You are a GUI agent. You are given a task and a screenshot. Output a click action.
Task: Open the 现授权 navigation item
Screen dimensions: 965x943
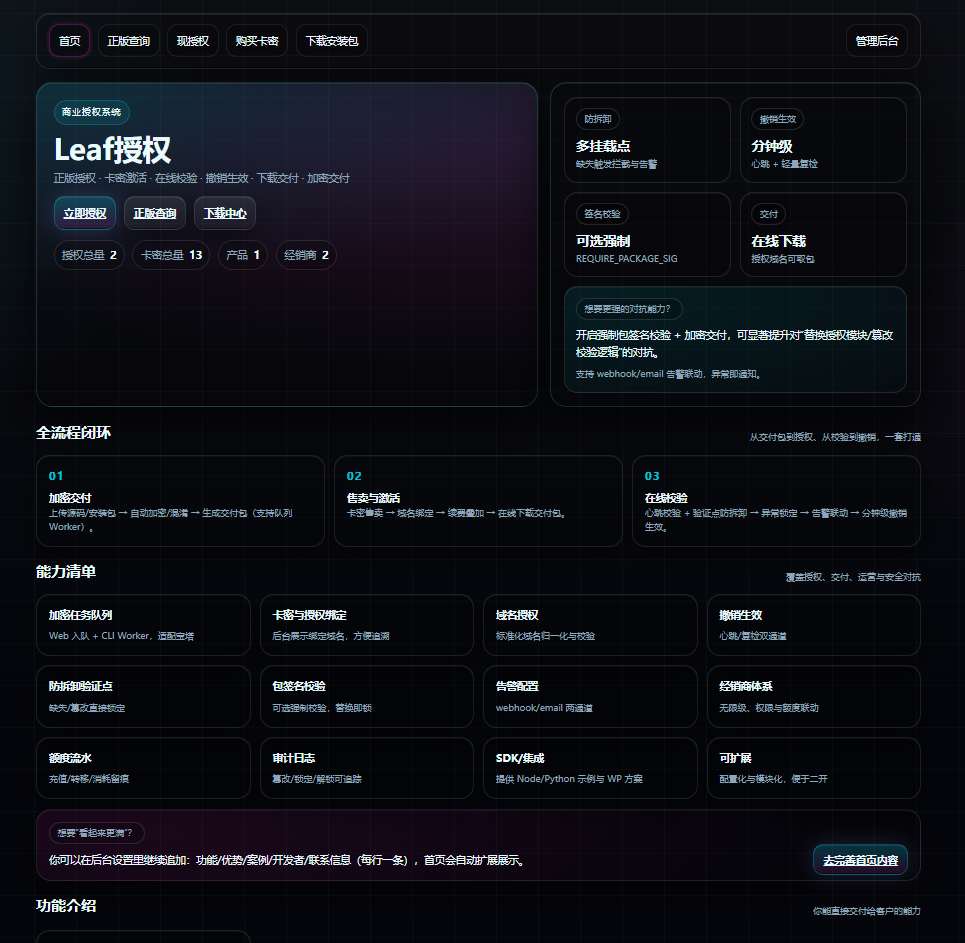coord(192,41)
